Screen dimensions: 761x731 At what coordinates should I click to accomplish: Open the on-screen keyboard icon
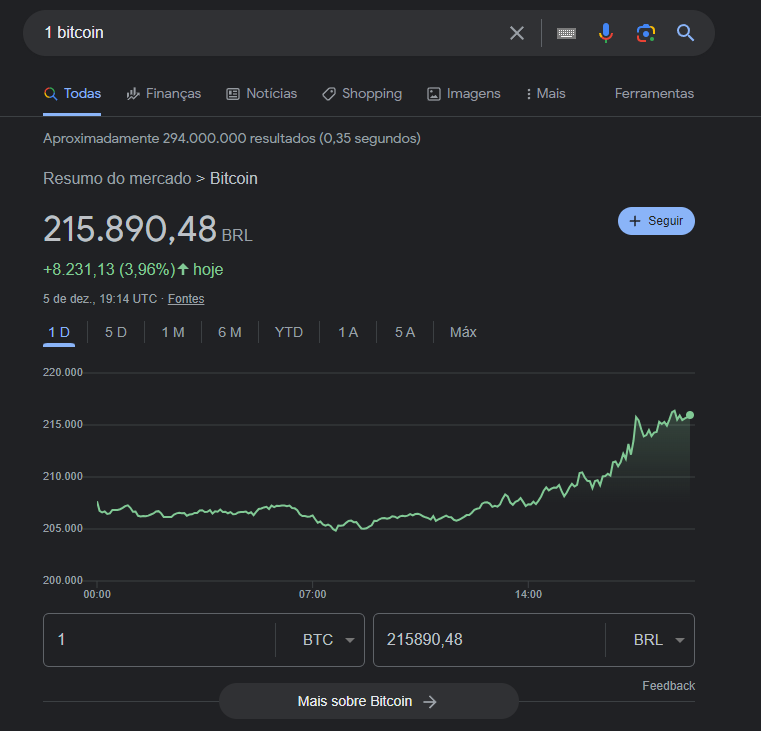click(566, 33)
